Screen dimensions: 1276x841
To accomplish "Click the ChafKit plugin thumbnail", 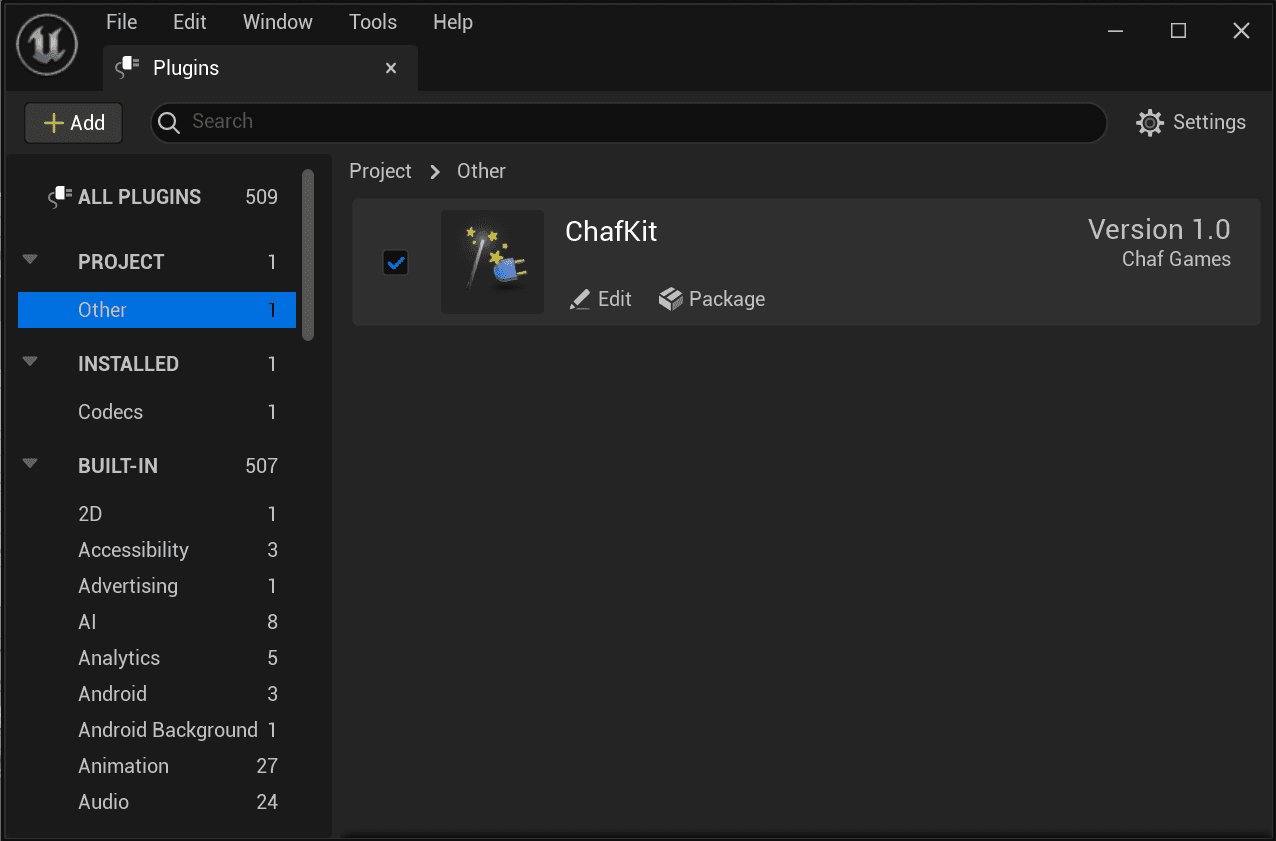I will (492, 262).
